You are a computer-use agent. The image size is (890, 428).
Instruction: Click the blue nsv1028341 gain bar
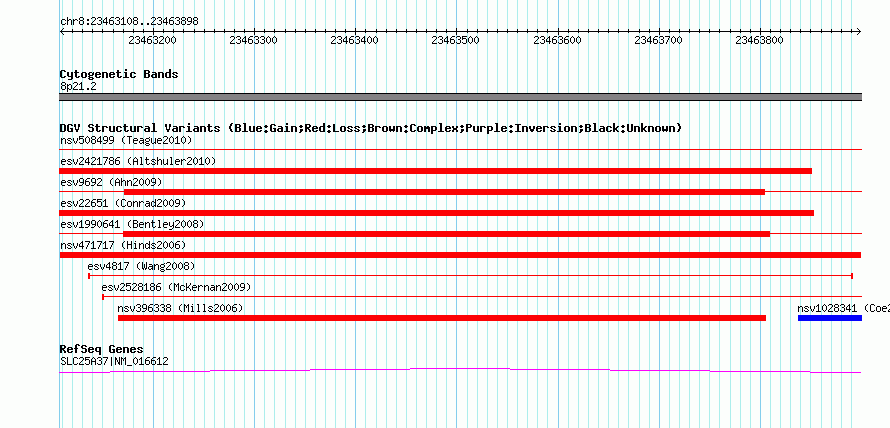[830, 318]
